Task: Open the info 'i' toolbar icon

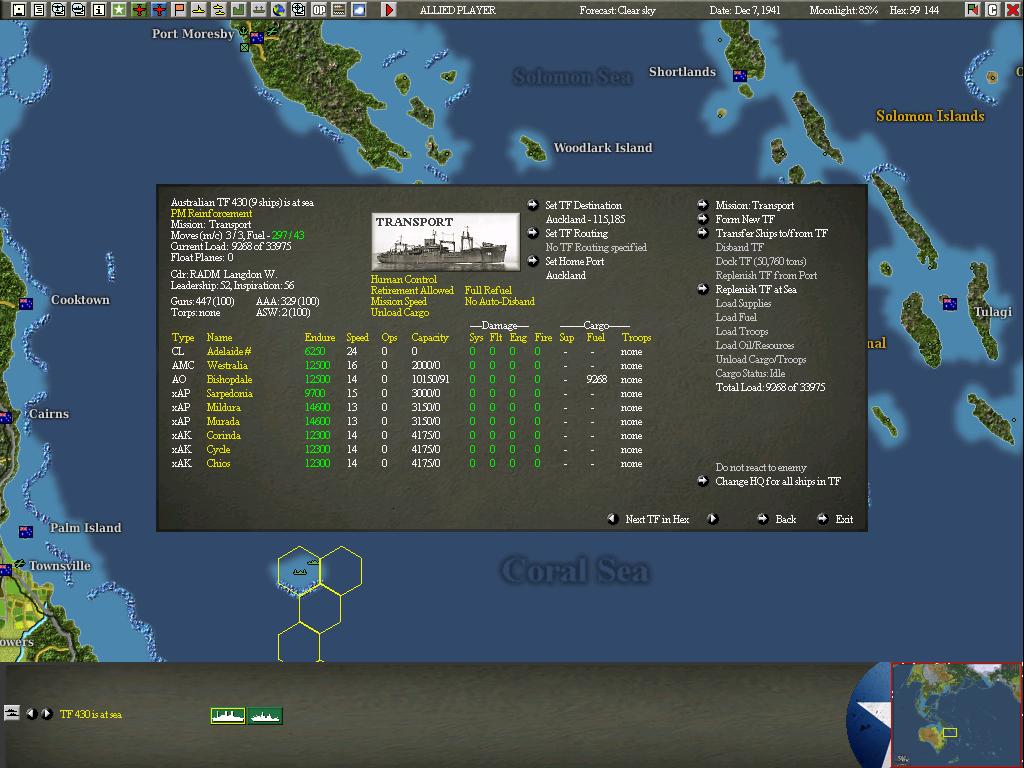Action: [99, 10]
